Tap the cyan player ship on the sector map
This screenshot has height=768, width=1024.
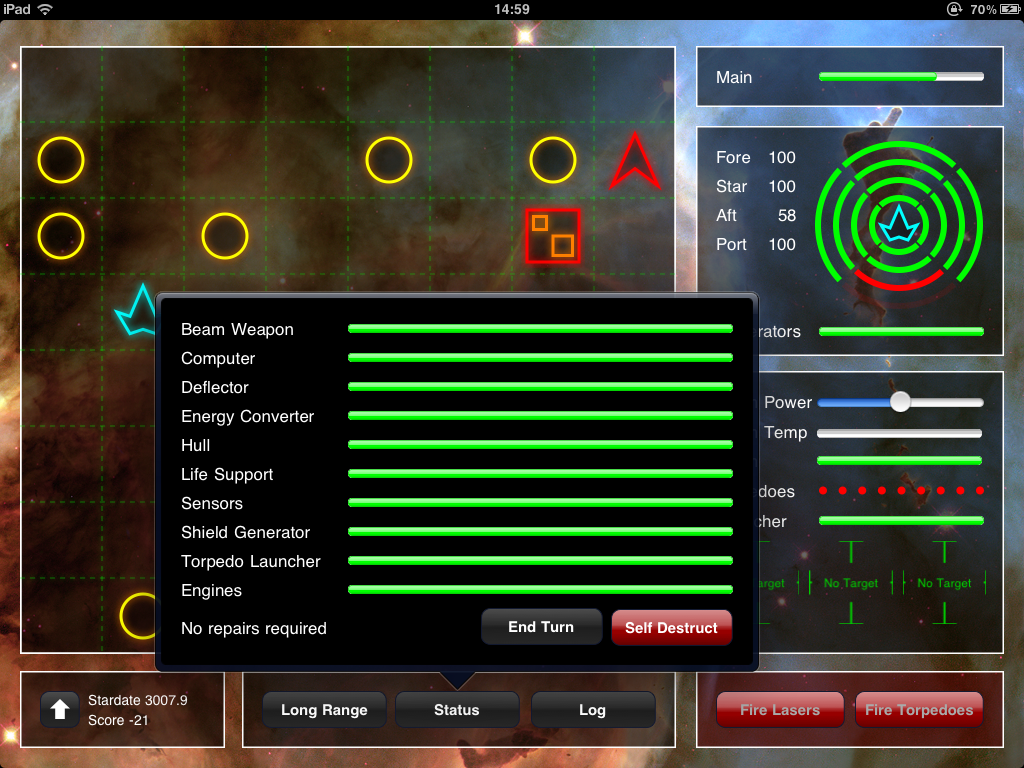(x=138, y=311)
